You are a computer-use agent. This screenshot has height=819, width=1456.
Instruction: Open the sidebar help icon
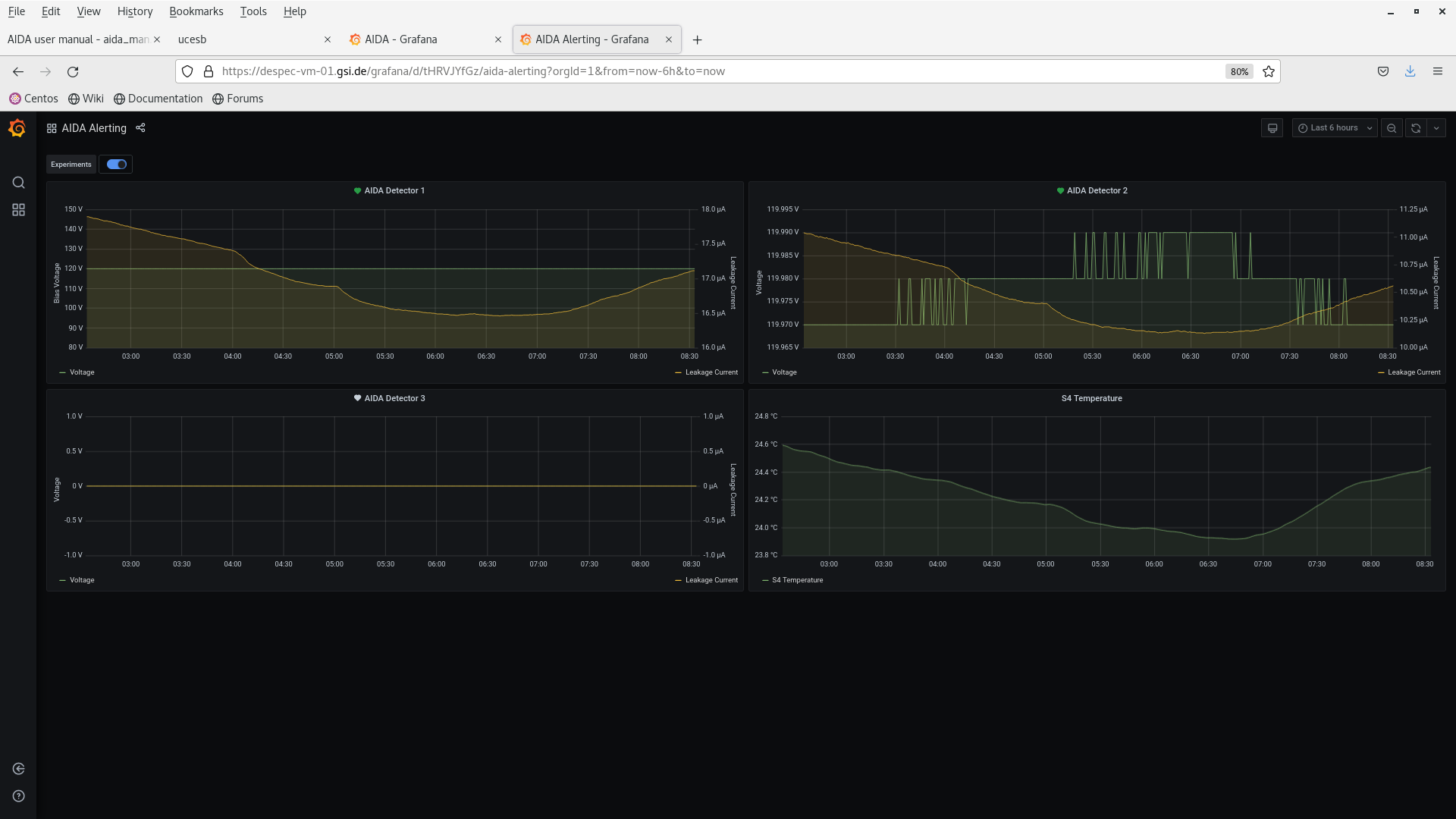18,796
